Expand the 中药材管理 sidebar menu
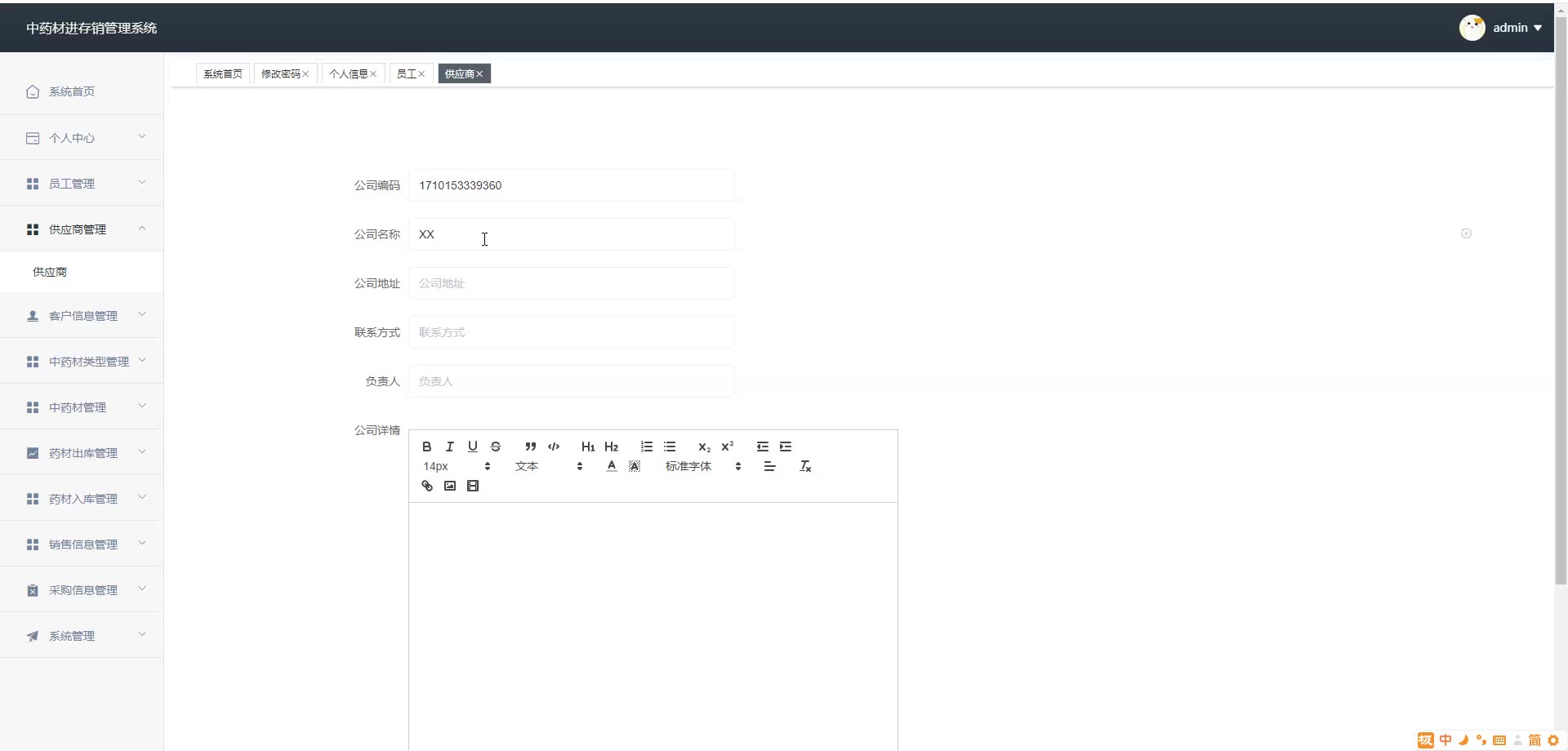 [82, 407]
